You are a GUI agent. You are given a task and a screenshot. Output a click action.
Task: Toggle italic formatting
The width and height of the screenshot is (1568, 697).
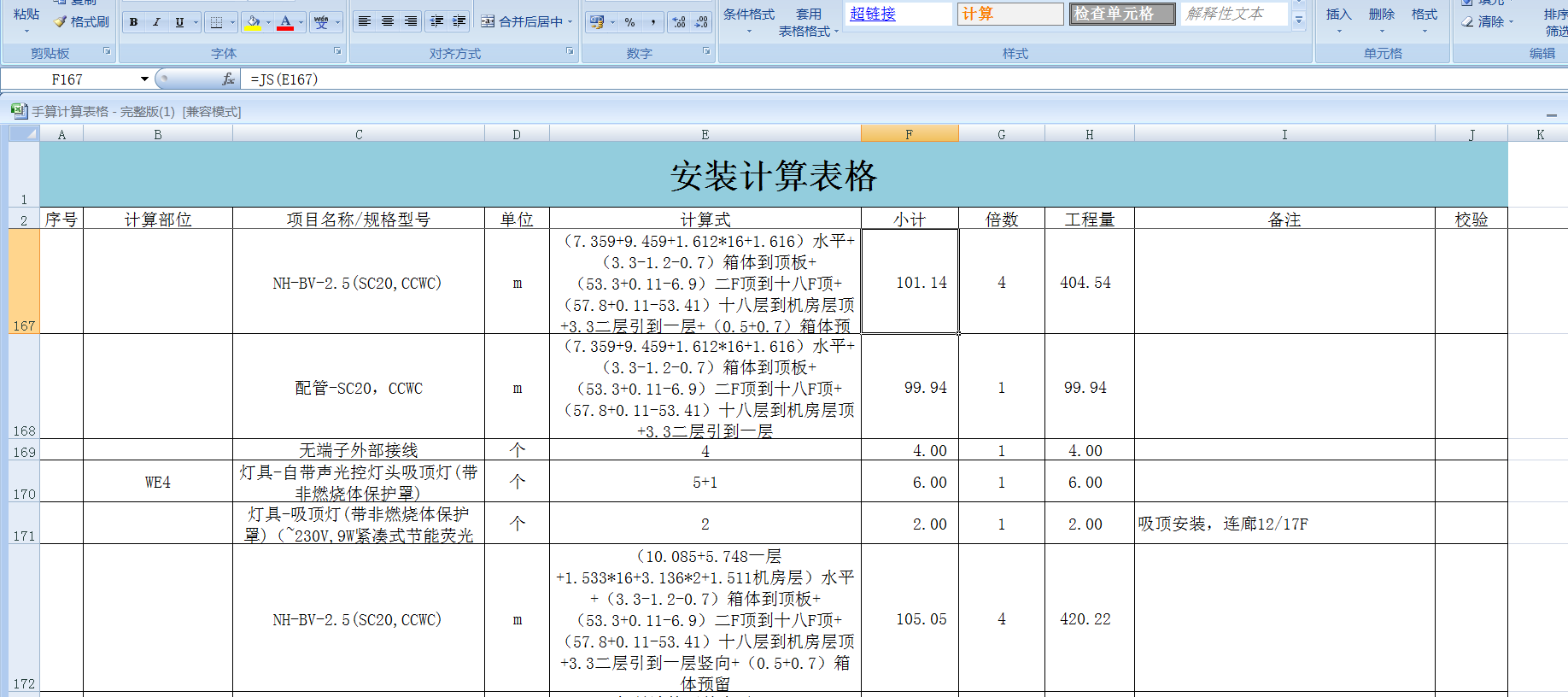(x=156, y=22)
